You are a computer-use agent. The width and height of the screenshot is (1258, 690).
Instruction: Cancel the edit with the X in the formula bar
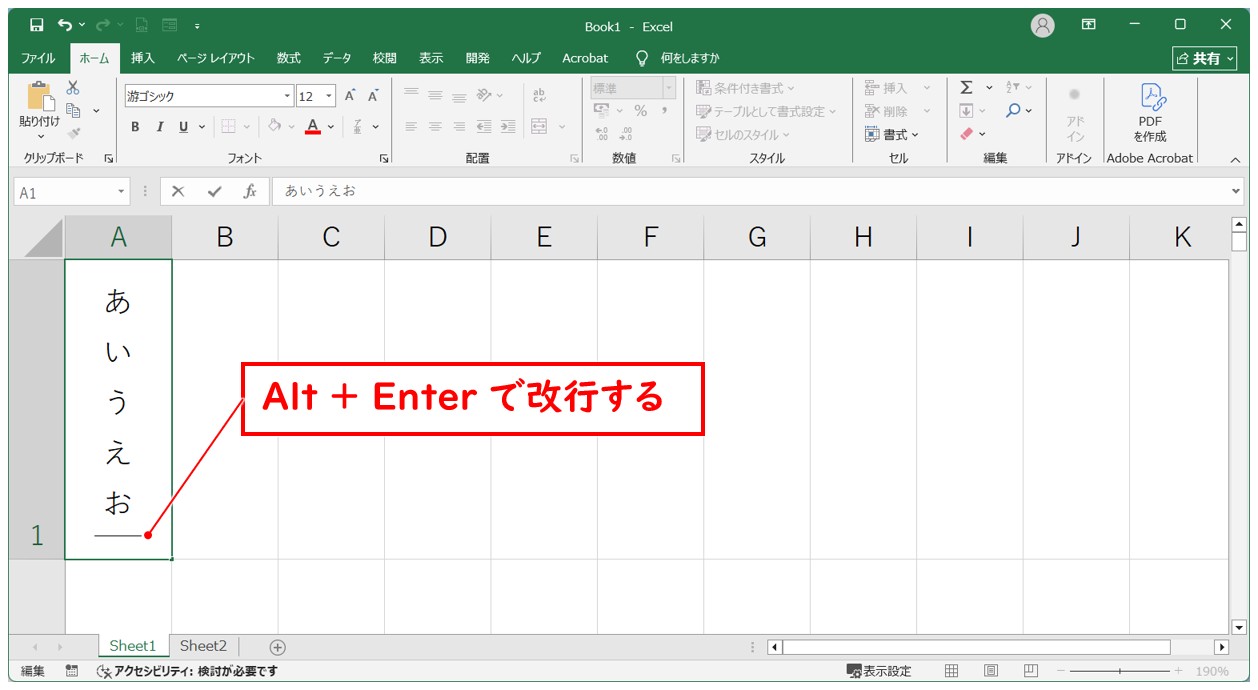(x=178, y=191)
